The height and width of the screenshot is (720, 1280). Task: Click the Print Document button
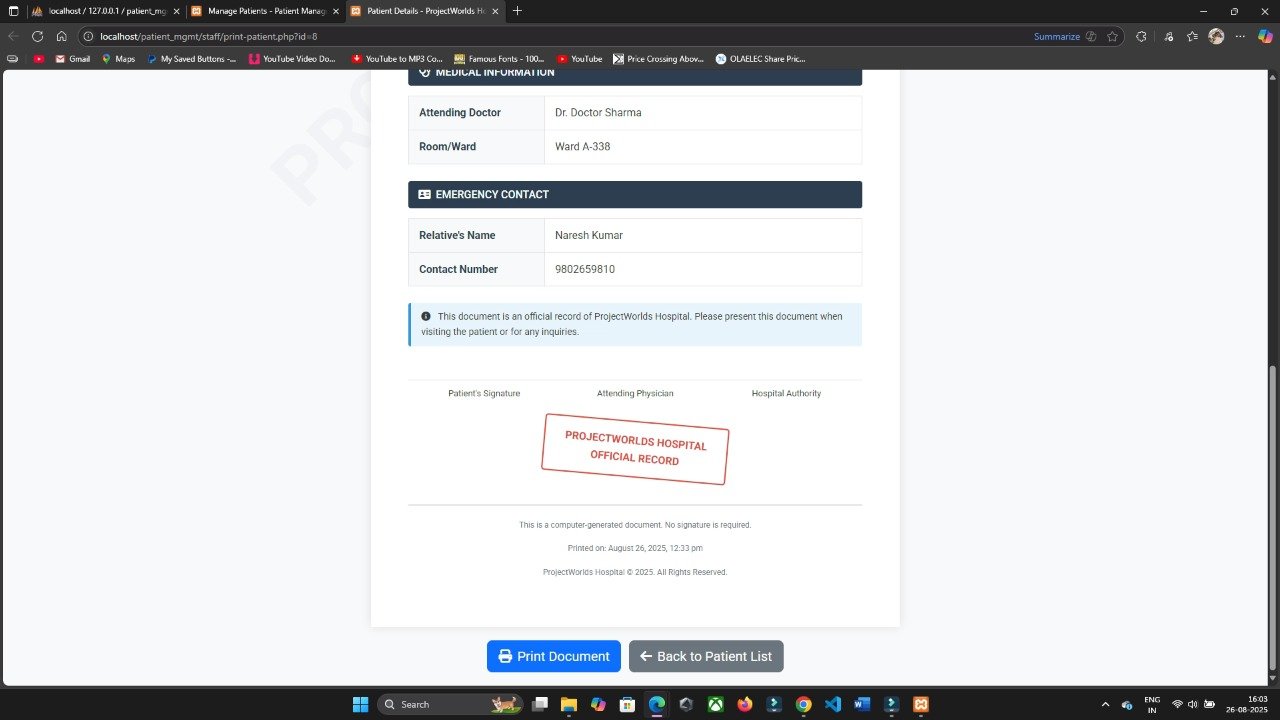click(x=553, y=656)
